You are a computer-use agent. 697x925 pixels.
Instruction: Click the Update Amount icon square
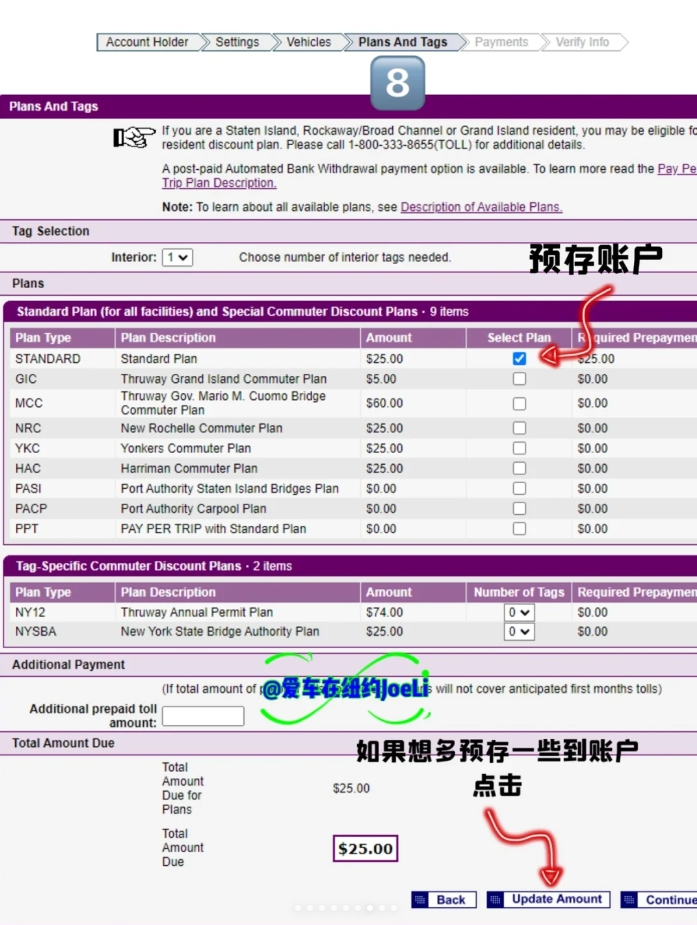click(x=495, y=900)
